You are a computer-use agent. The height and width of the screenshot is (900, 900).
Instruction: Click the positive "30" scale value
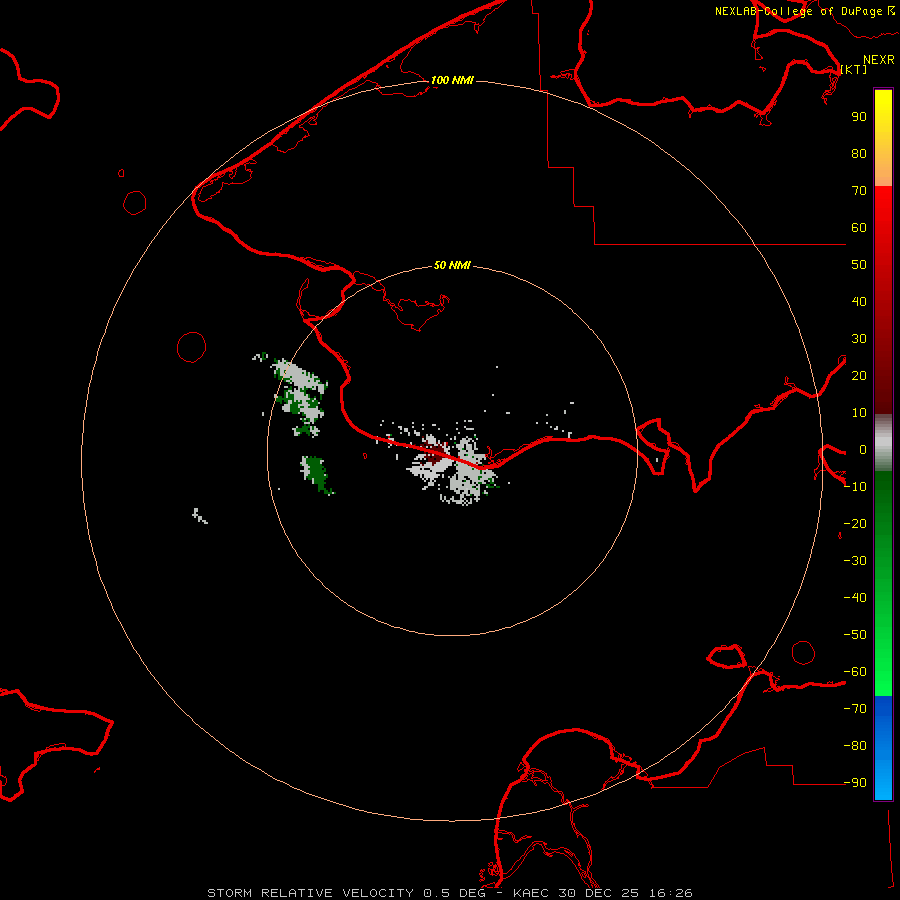tap(859, 339)
